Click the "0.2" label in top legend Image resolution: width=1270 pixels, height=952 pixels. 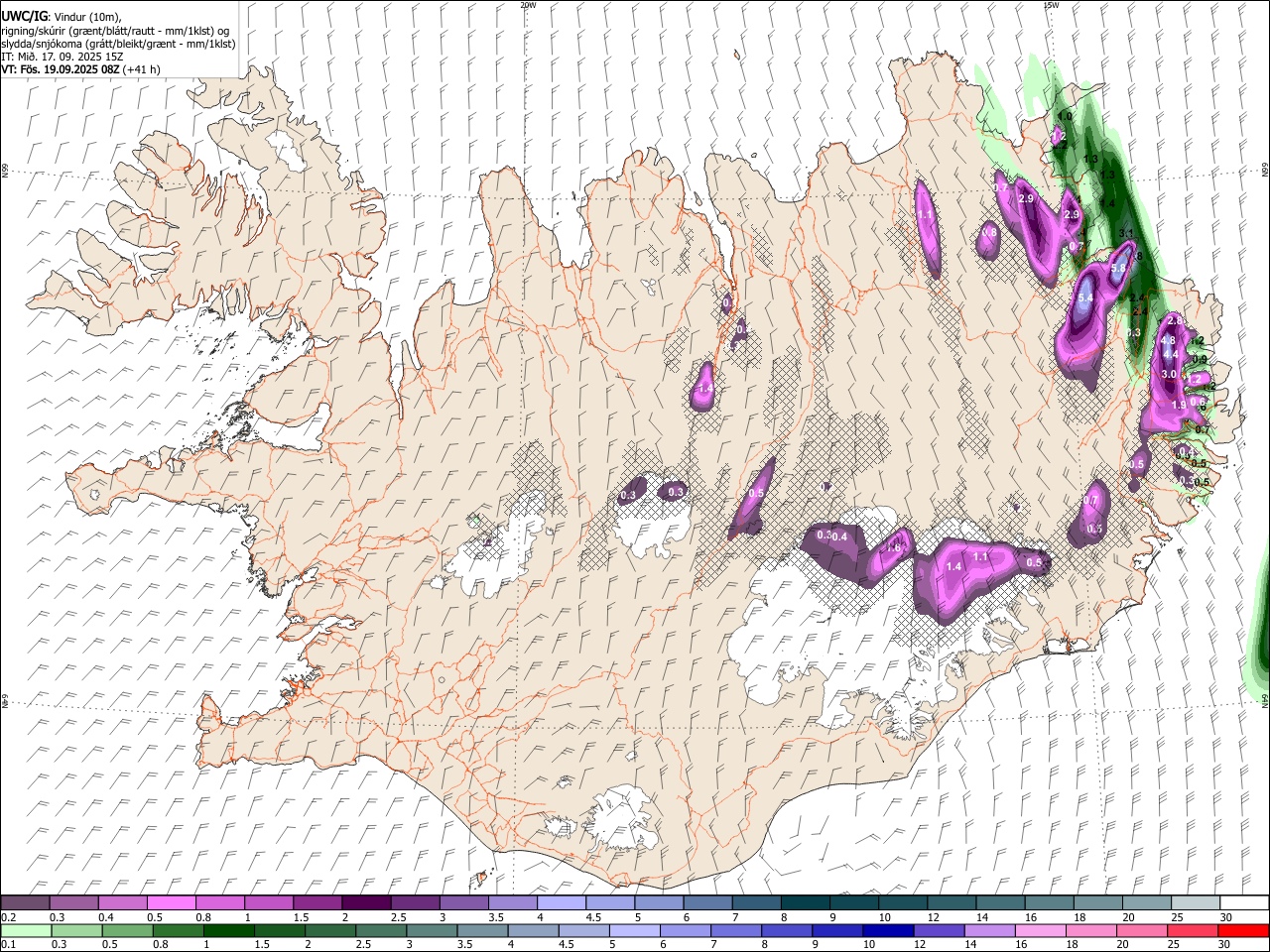9,917
